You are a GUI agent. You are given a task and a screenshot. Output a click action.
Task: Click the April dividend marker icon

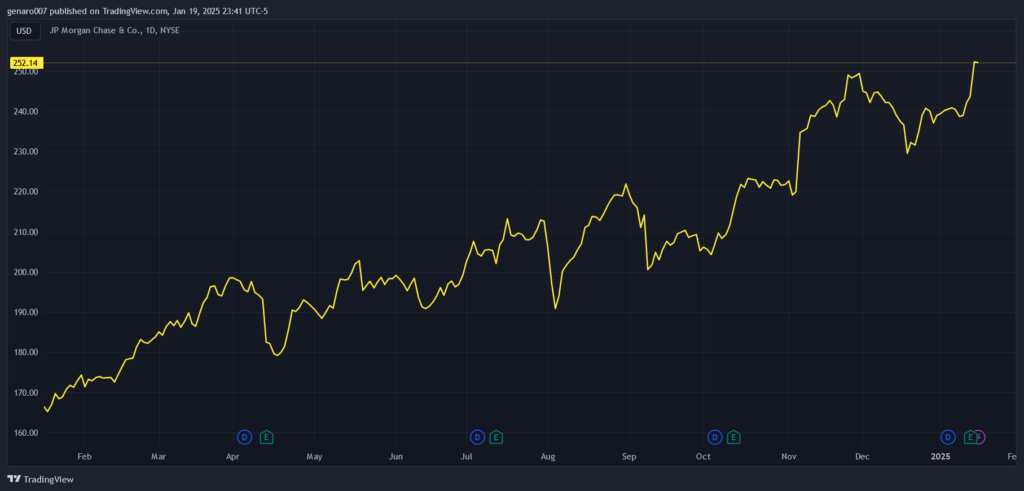coord(244,437)
